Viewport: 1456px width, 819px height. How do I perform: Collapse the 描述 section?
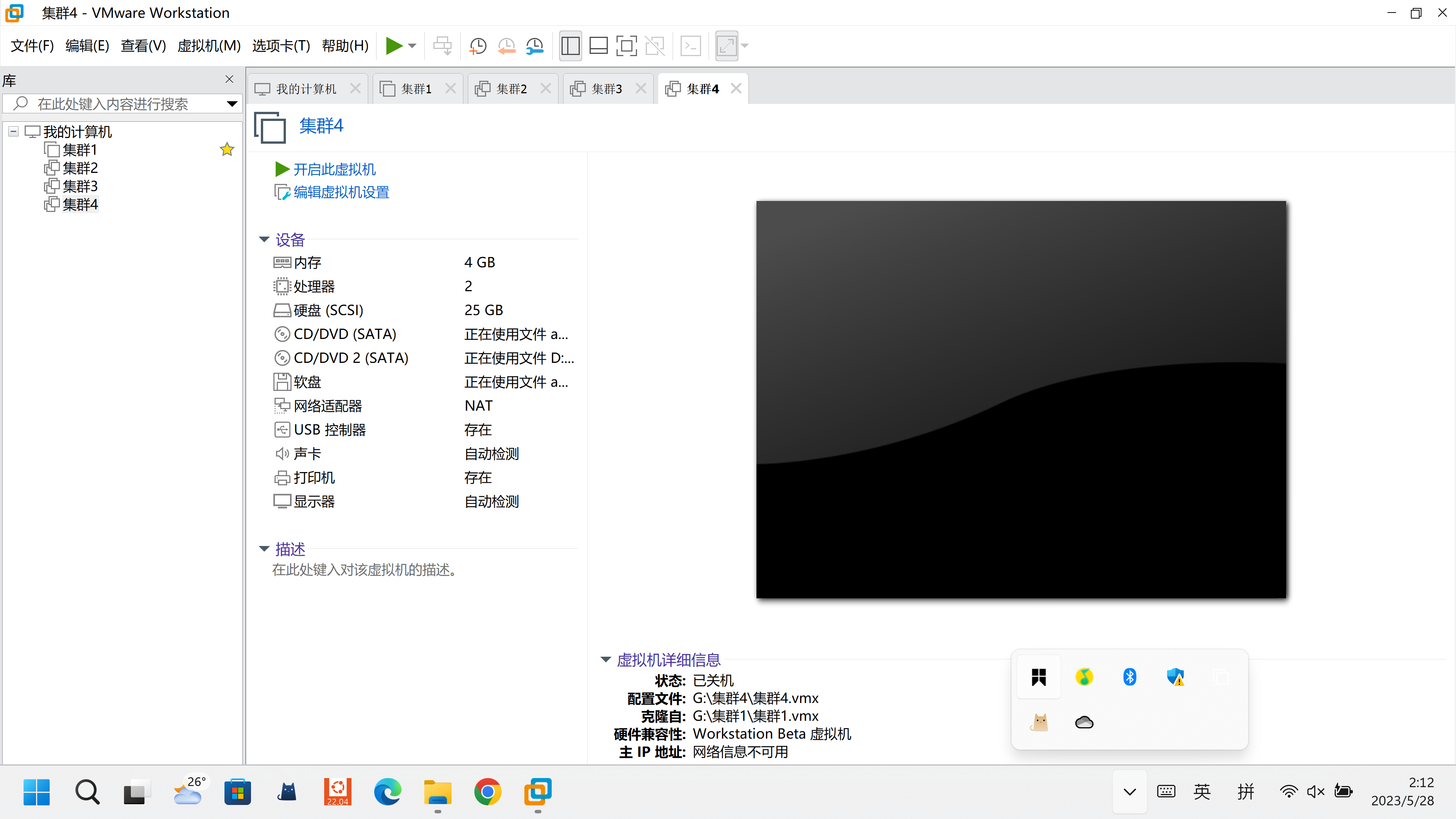264,548
